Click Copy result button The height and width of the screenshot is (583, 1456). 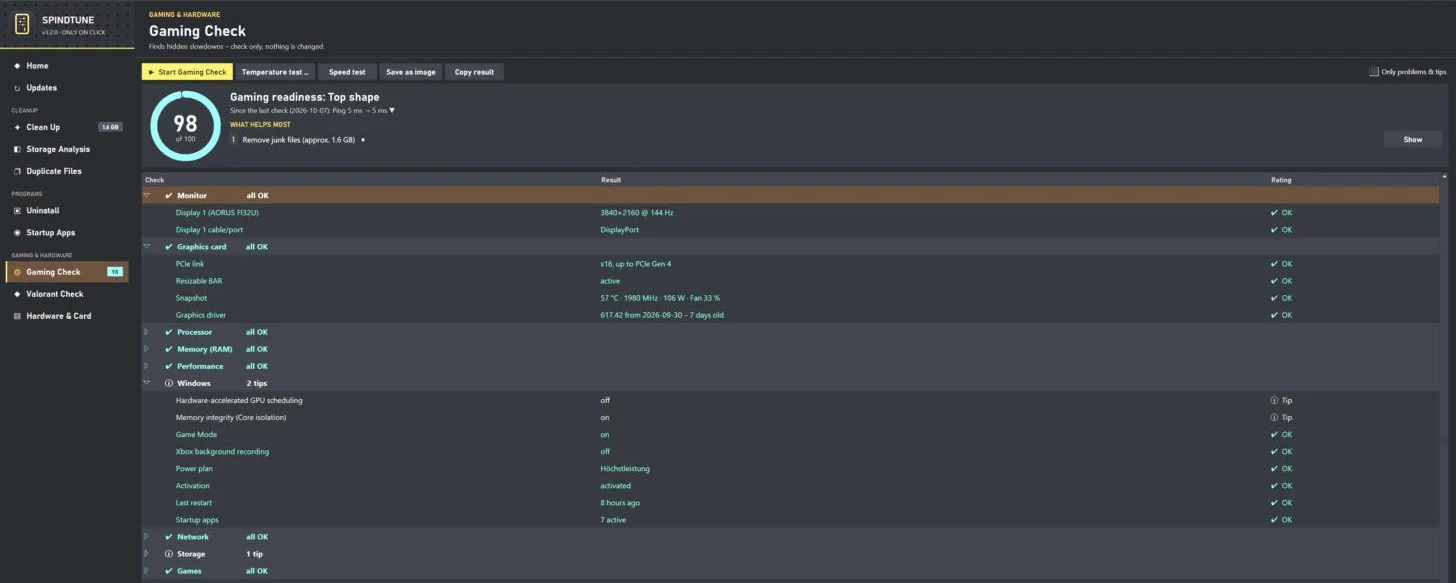click(x=474, y=72)
